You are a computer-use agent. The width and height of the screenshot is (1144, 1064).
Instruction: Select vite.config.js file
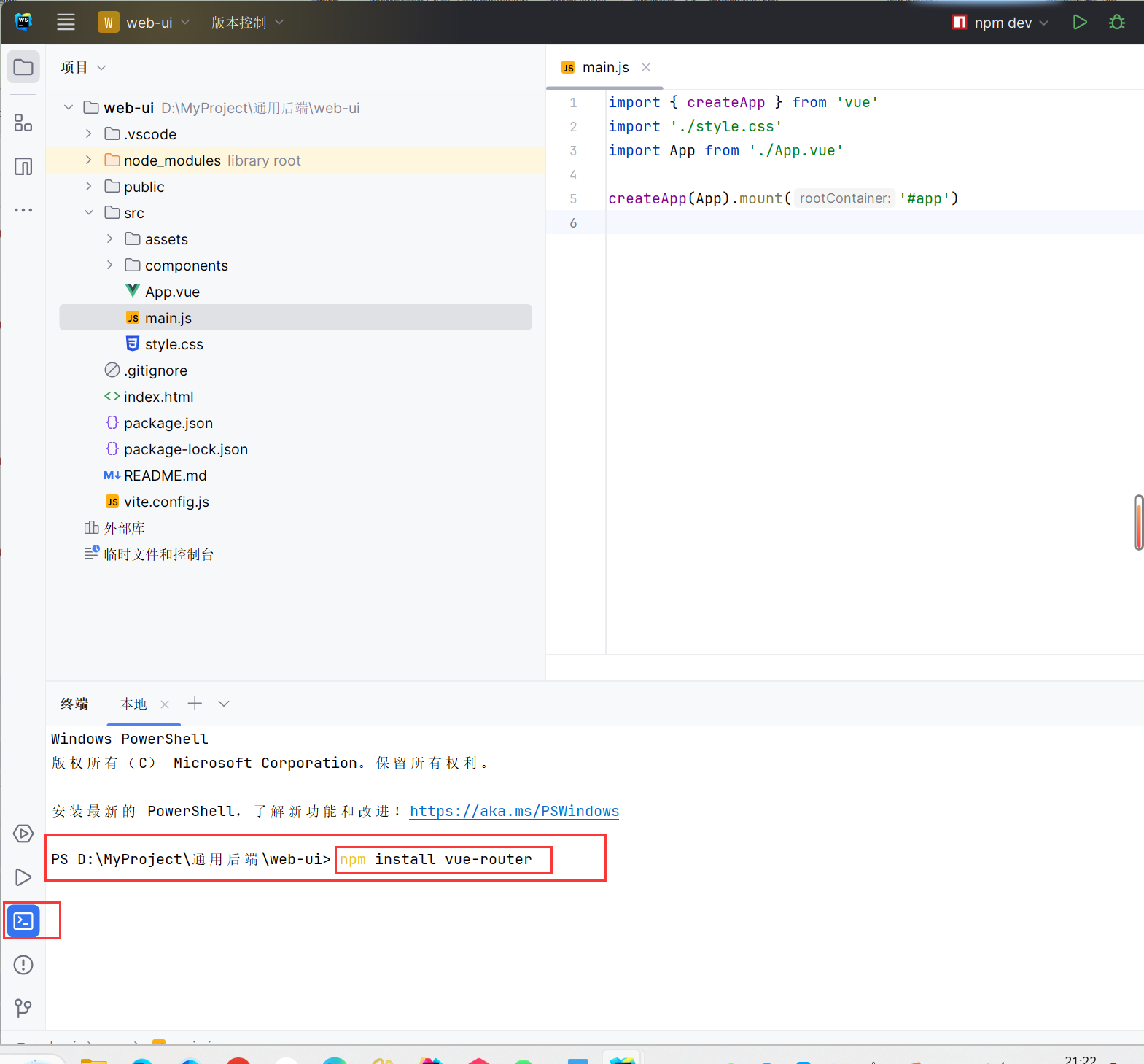[x=166, y=502]
